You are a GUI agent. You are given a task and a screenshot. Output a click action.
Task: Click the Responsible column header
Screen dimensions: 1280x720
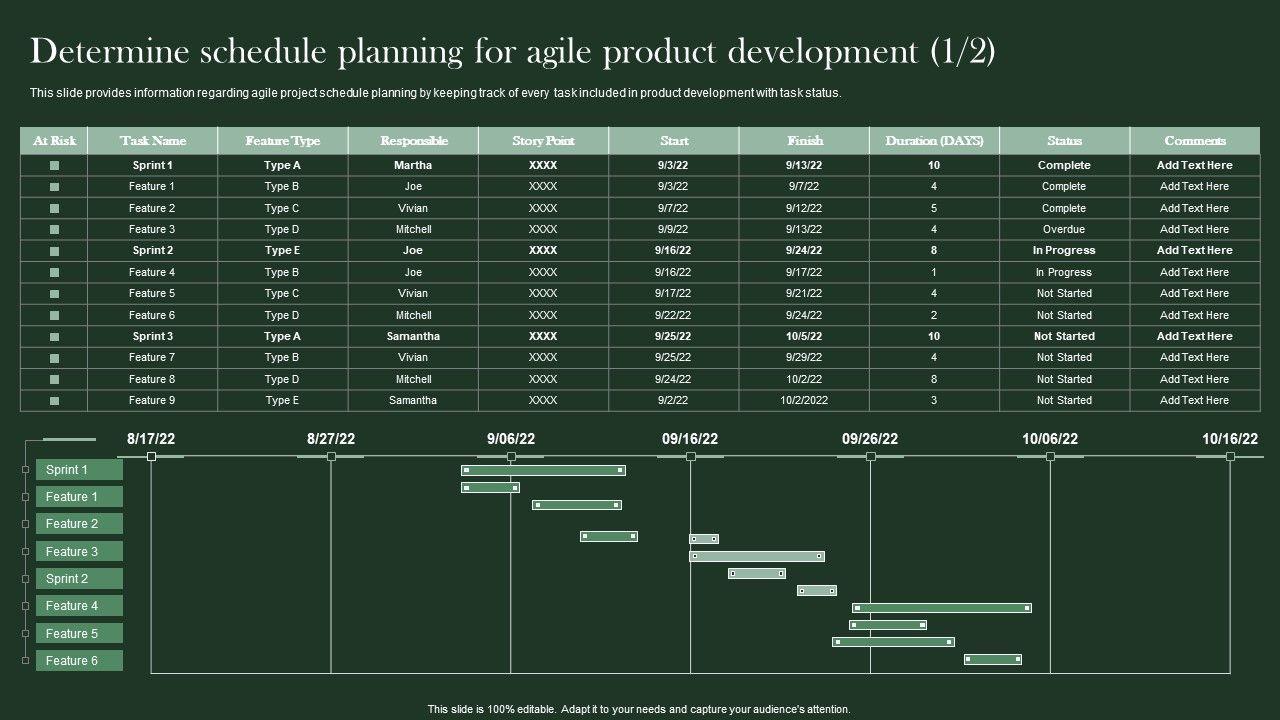tap(413, 141)
